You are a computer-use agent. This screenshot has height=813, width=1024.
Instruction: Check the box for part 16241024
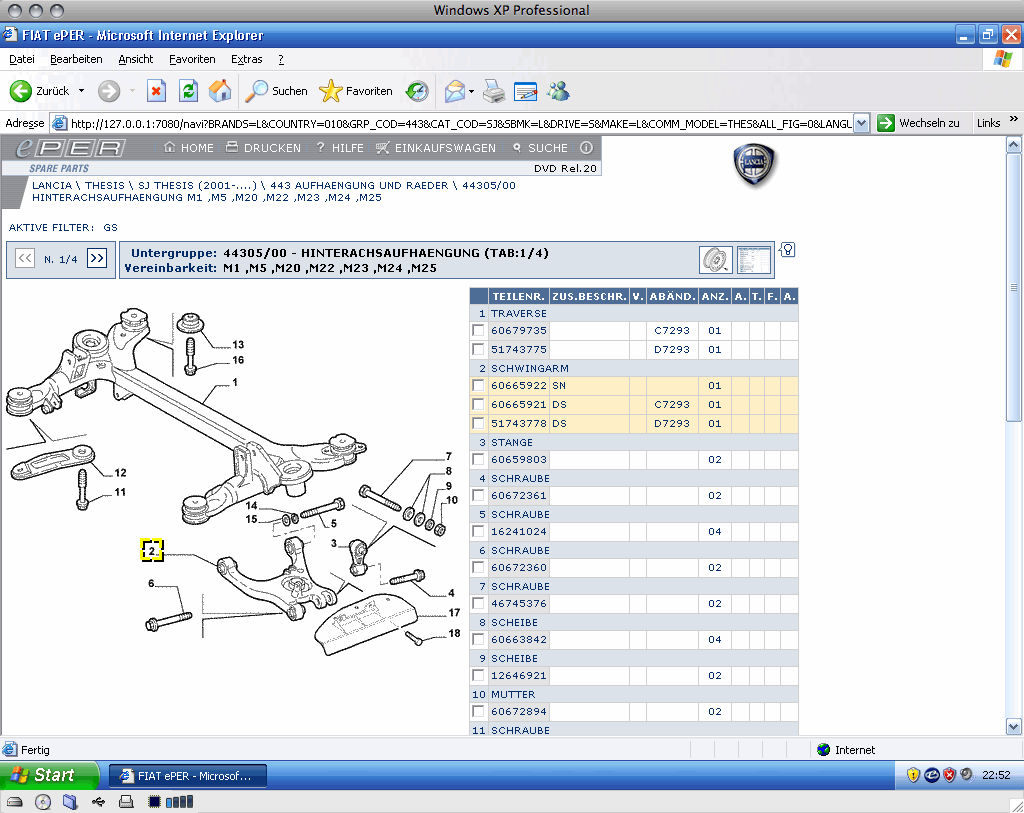coord(478,531)
